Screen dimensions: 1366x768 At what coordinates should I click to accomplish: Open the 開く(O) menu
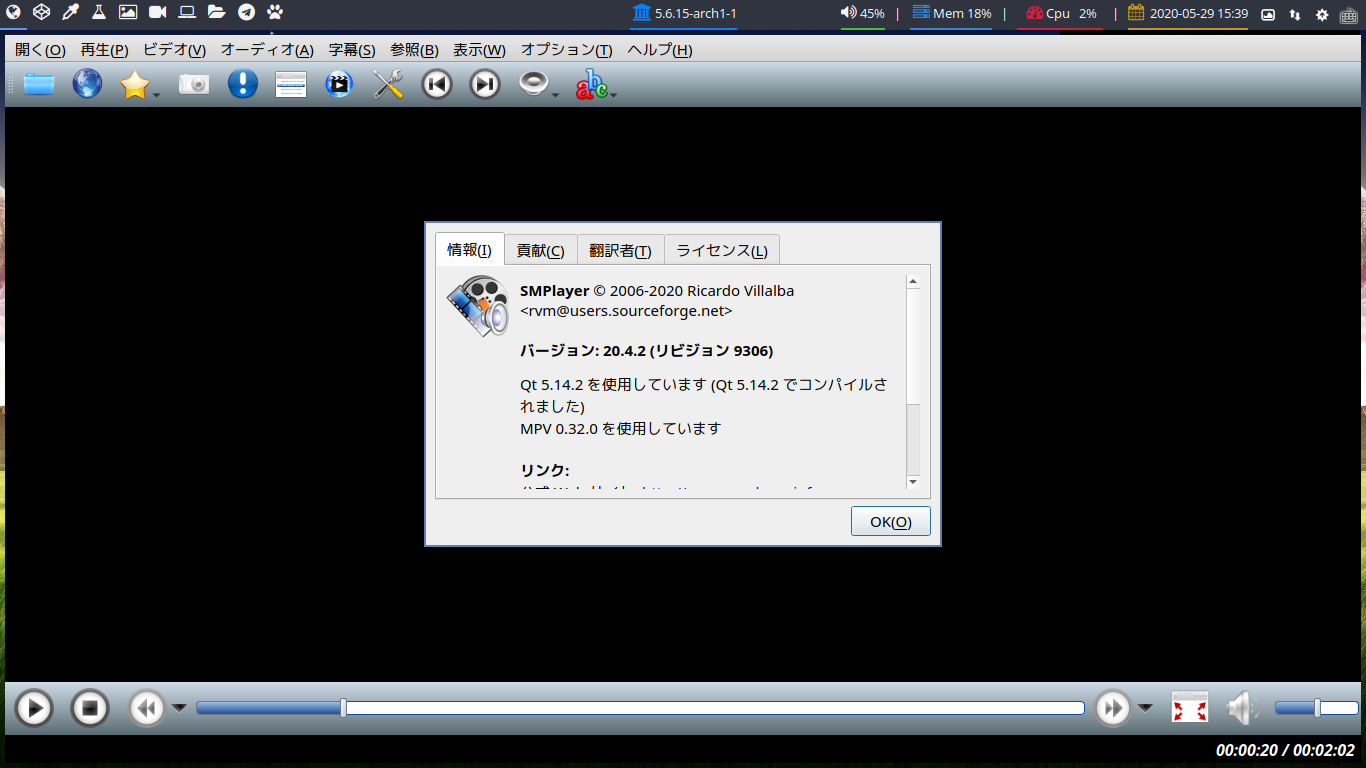pos(40,50)
